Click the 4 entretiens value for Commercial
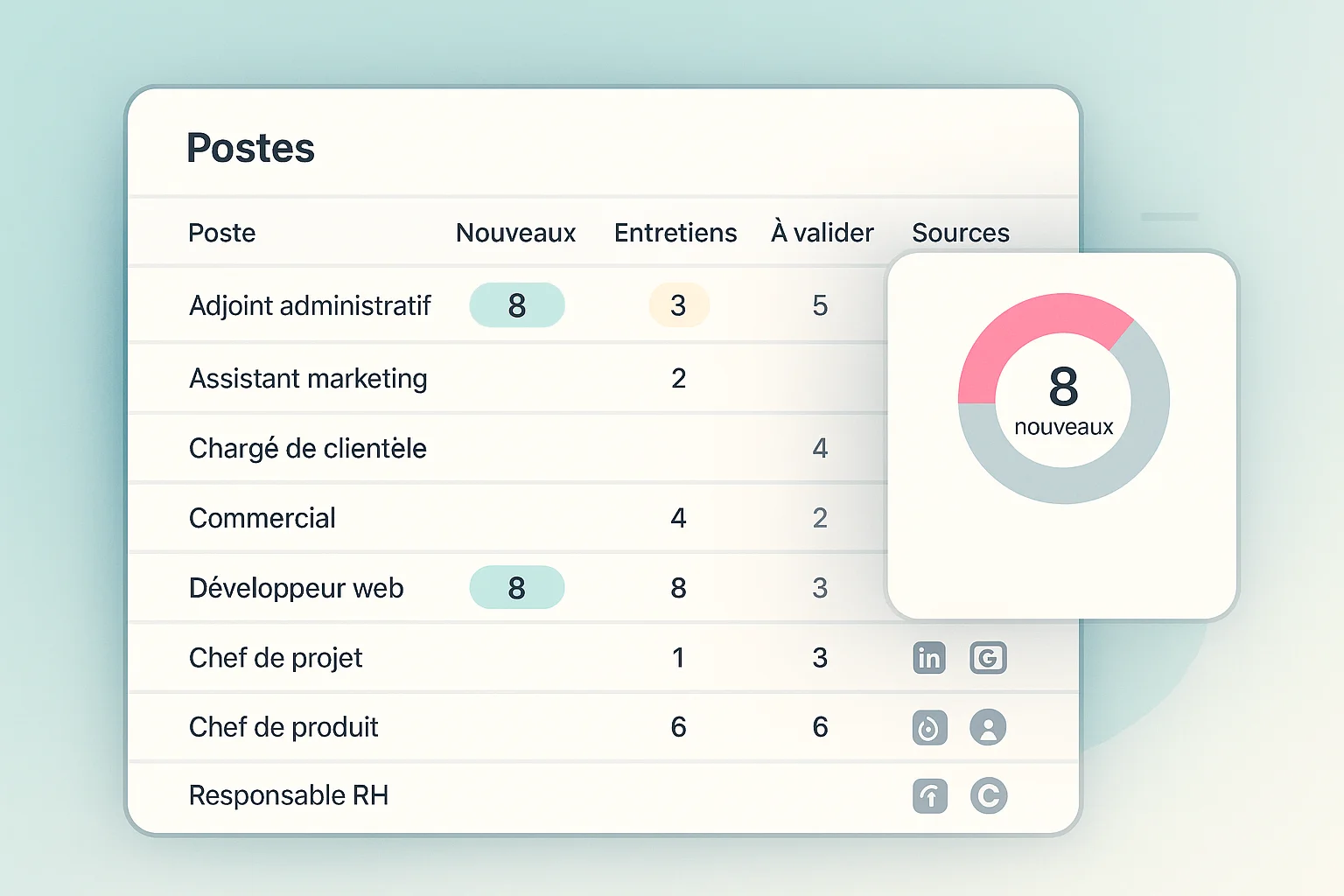Image resolution: width=1344 pixels, height=896 pixels. coord(679,518)
